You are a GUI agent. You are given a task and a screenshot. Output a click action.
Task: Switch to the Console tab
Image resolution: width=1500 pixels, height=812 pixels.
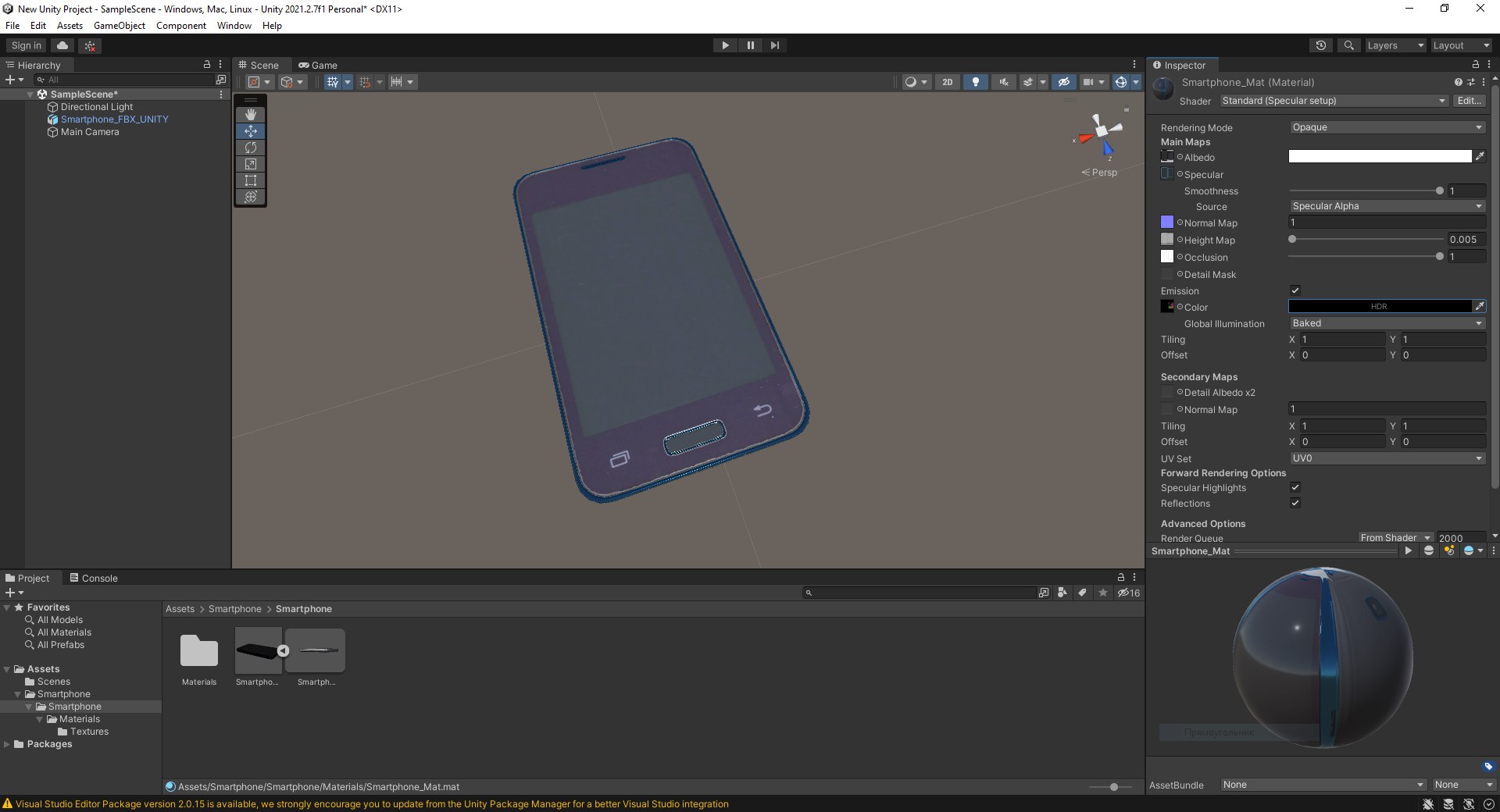(x=94, y=579)
